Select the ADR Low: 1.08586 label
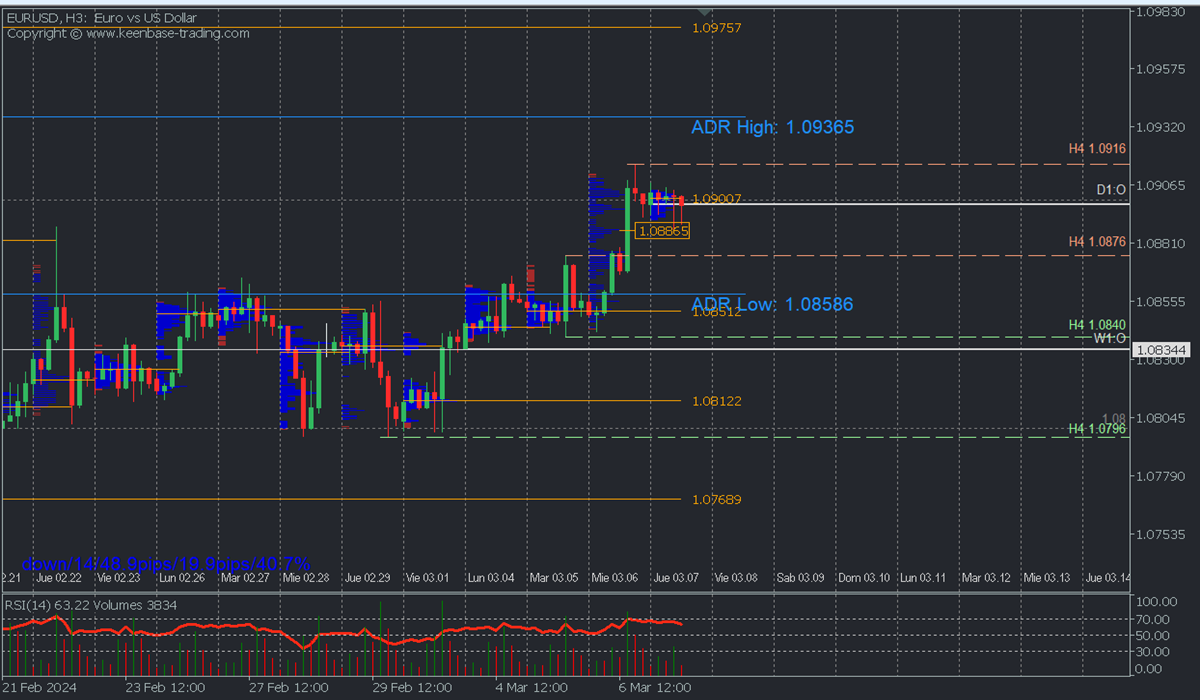Image resolution: width=1200 pixels, height=700 pixels. (772, 304)
